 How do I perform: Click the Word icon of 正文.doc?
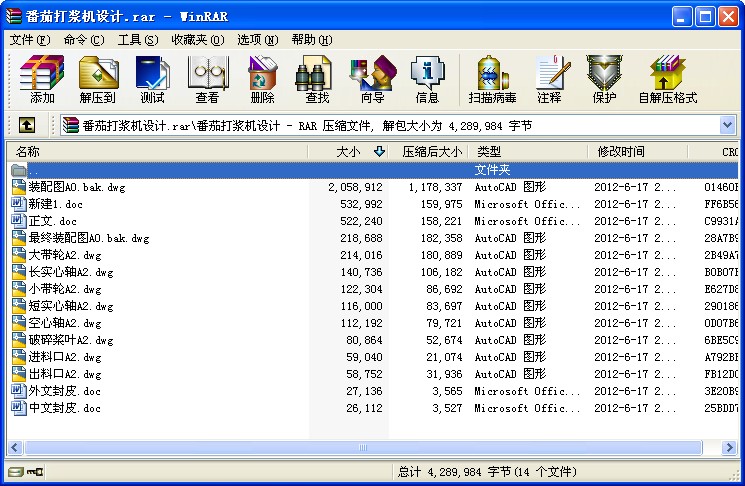[x=19, y=221]
